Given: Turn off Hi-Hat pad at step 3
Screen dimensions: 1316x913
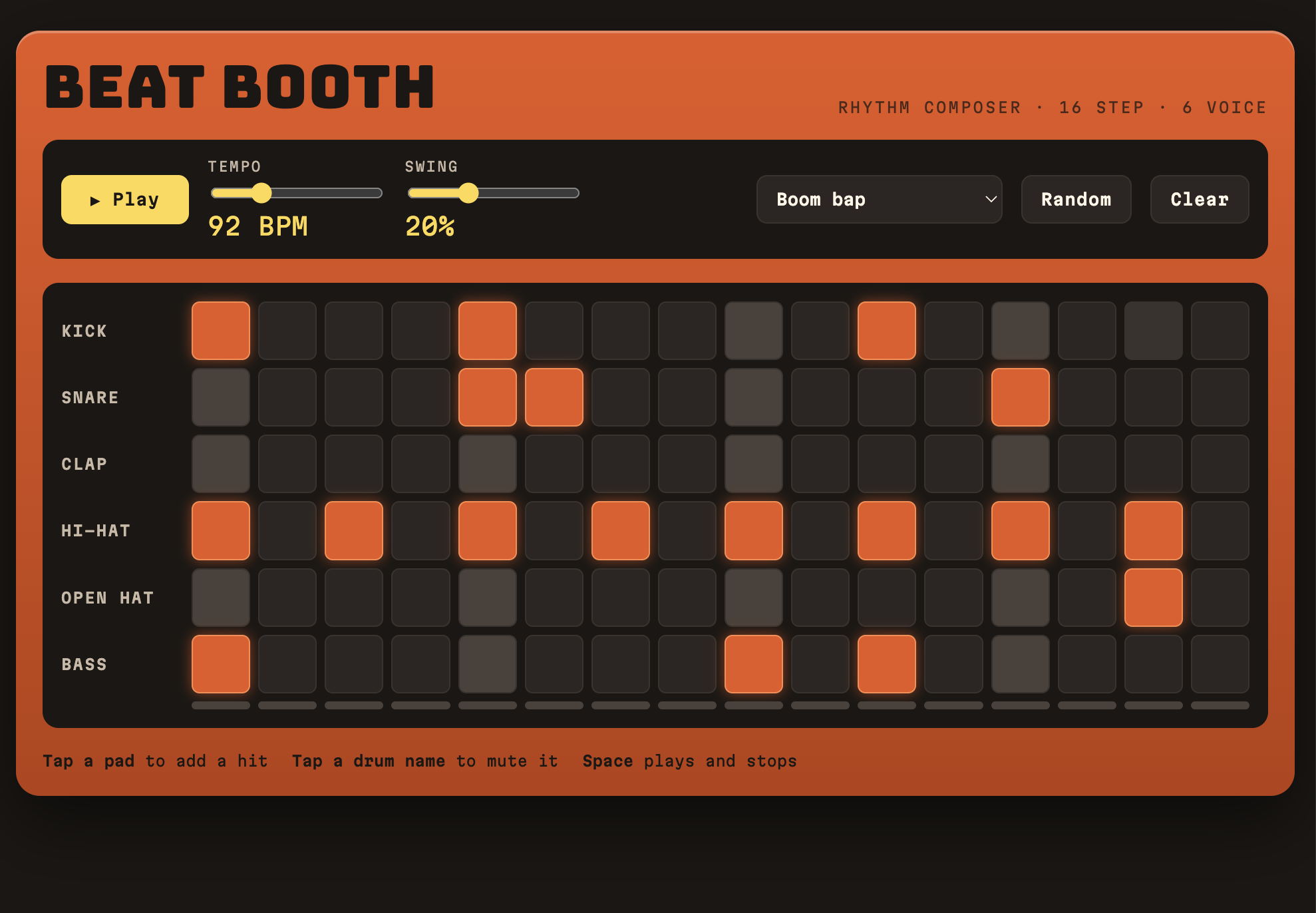Looking at the screenshot, I should tap(354, 530).
